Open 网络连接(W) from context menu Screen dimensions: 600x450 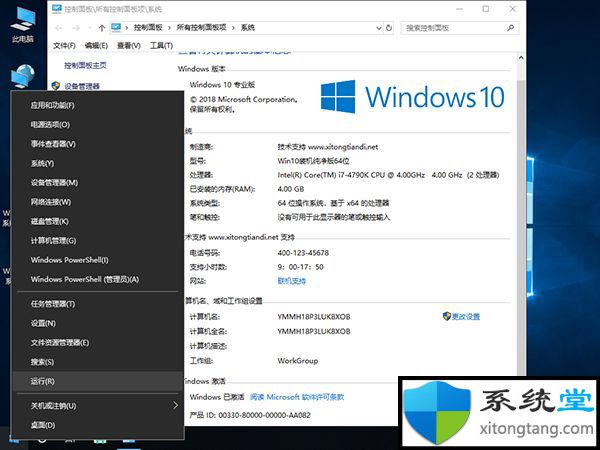pyautogui.click(x=98, y=202)
